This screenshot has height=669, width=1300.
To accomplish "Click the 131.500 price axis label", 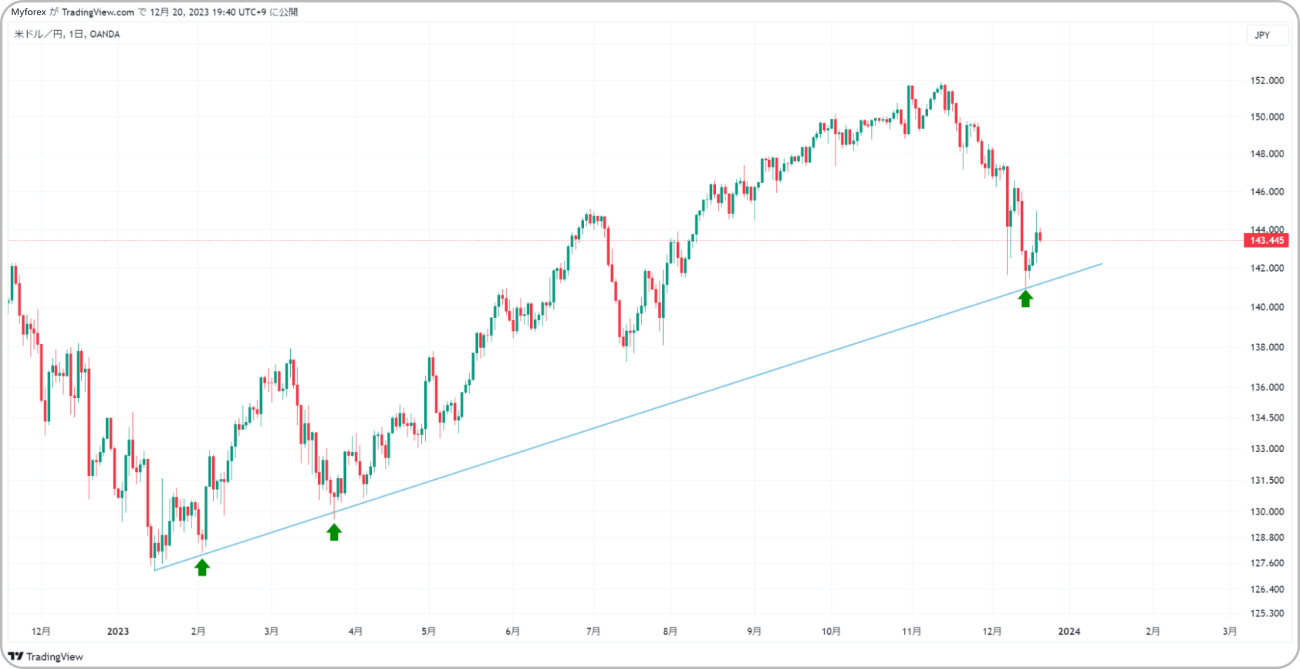I will [1265, 481].
